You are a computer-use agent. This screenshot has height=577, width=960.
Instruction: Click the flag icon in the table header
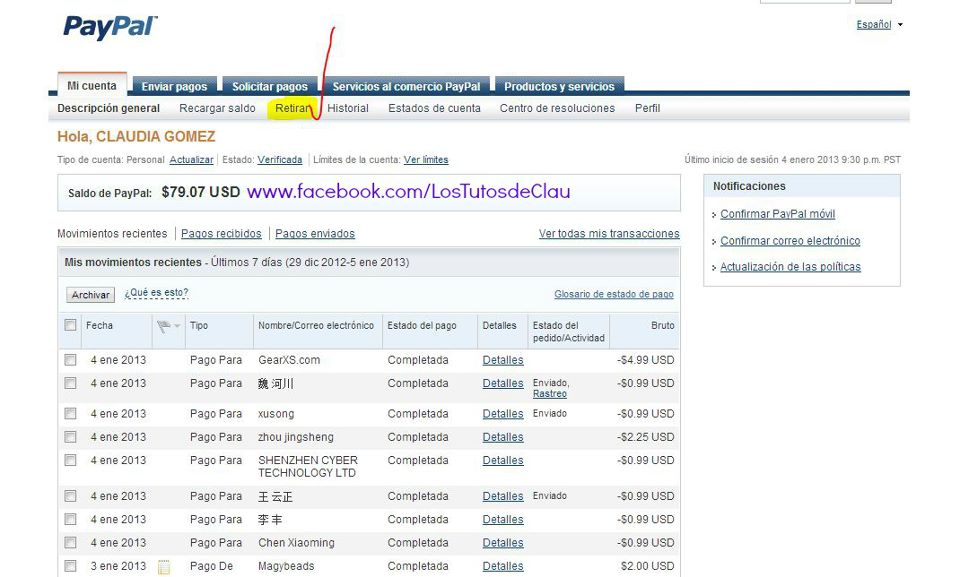[163, 326]
